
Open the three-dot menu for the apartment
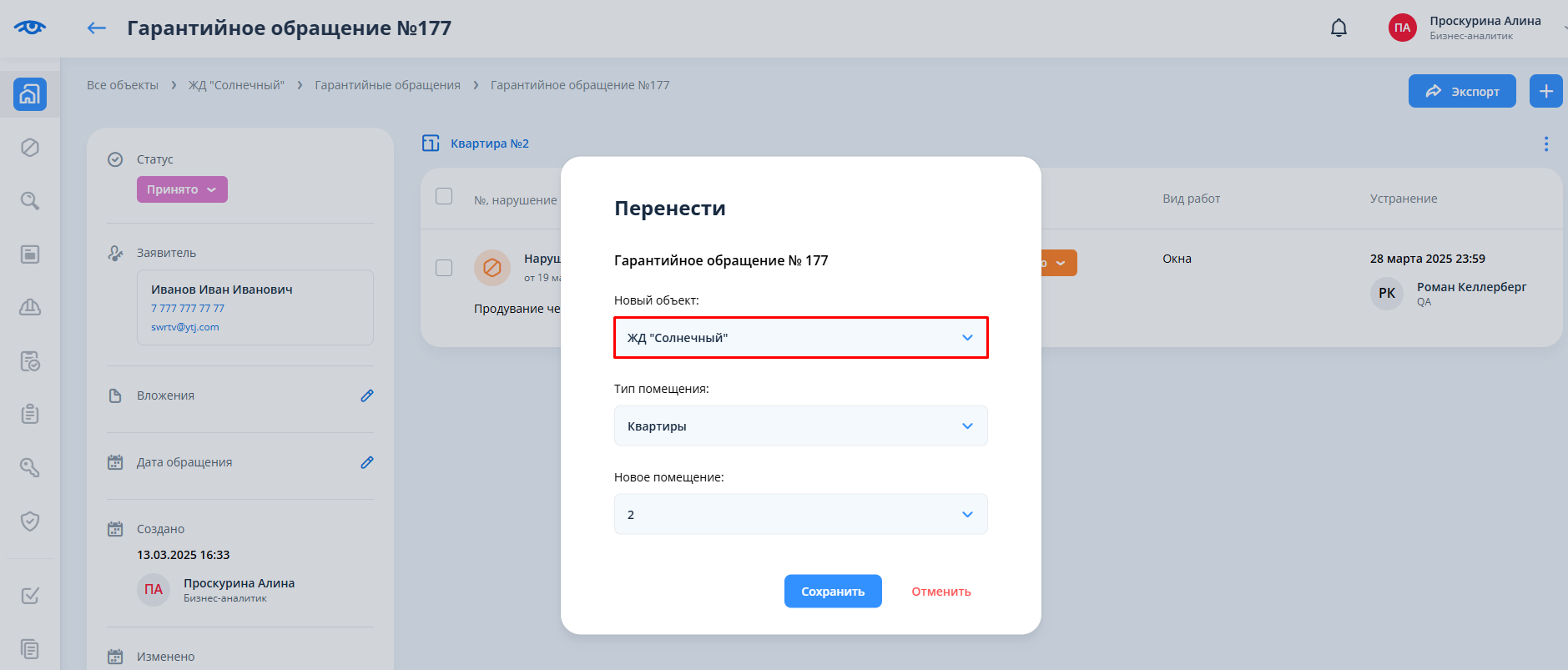pos(1545,144)
